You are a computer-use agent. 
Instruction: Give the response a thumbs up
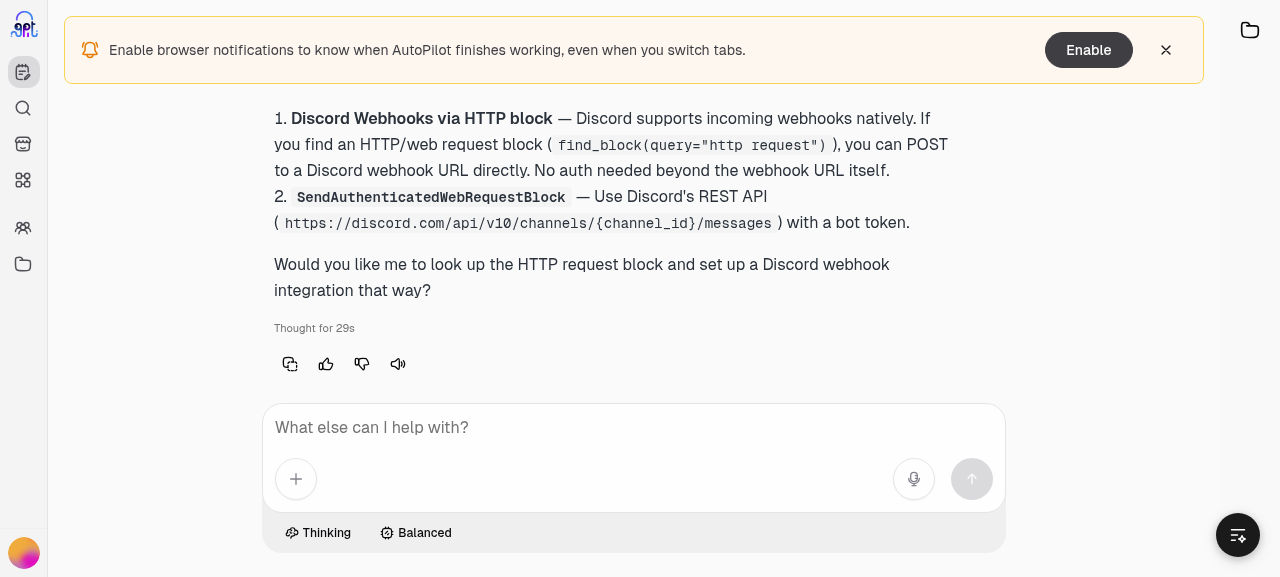(x=326, y=364)
